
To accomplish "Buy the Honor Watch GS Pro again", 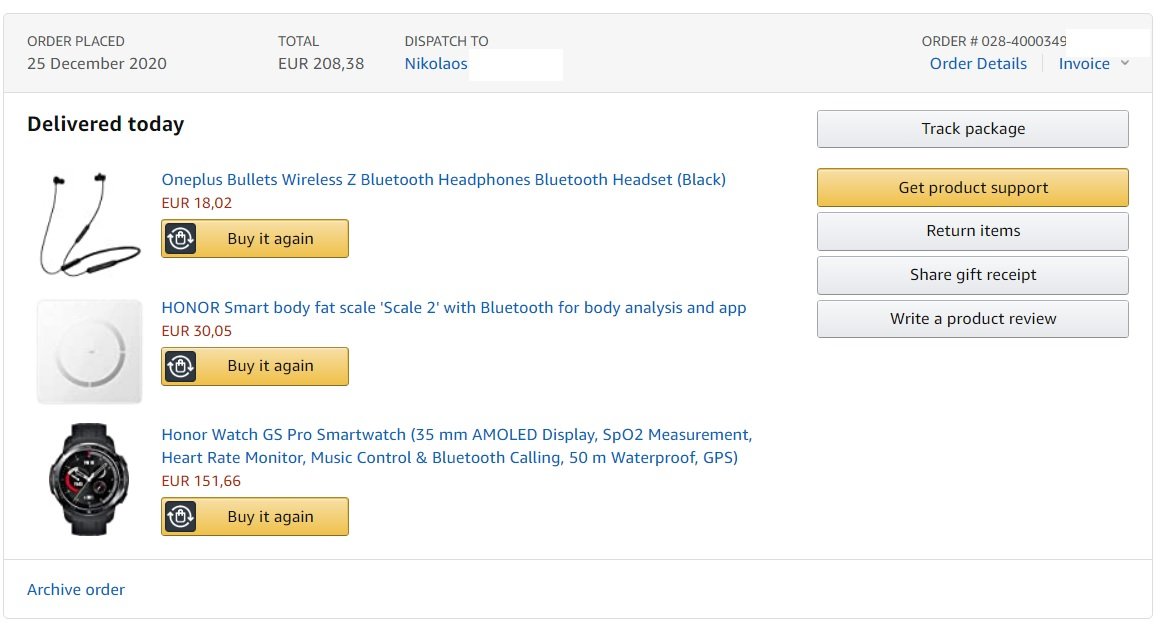I will pyautogui.click(x=255, y=517).
